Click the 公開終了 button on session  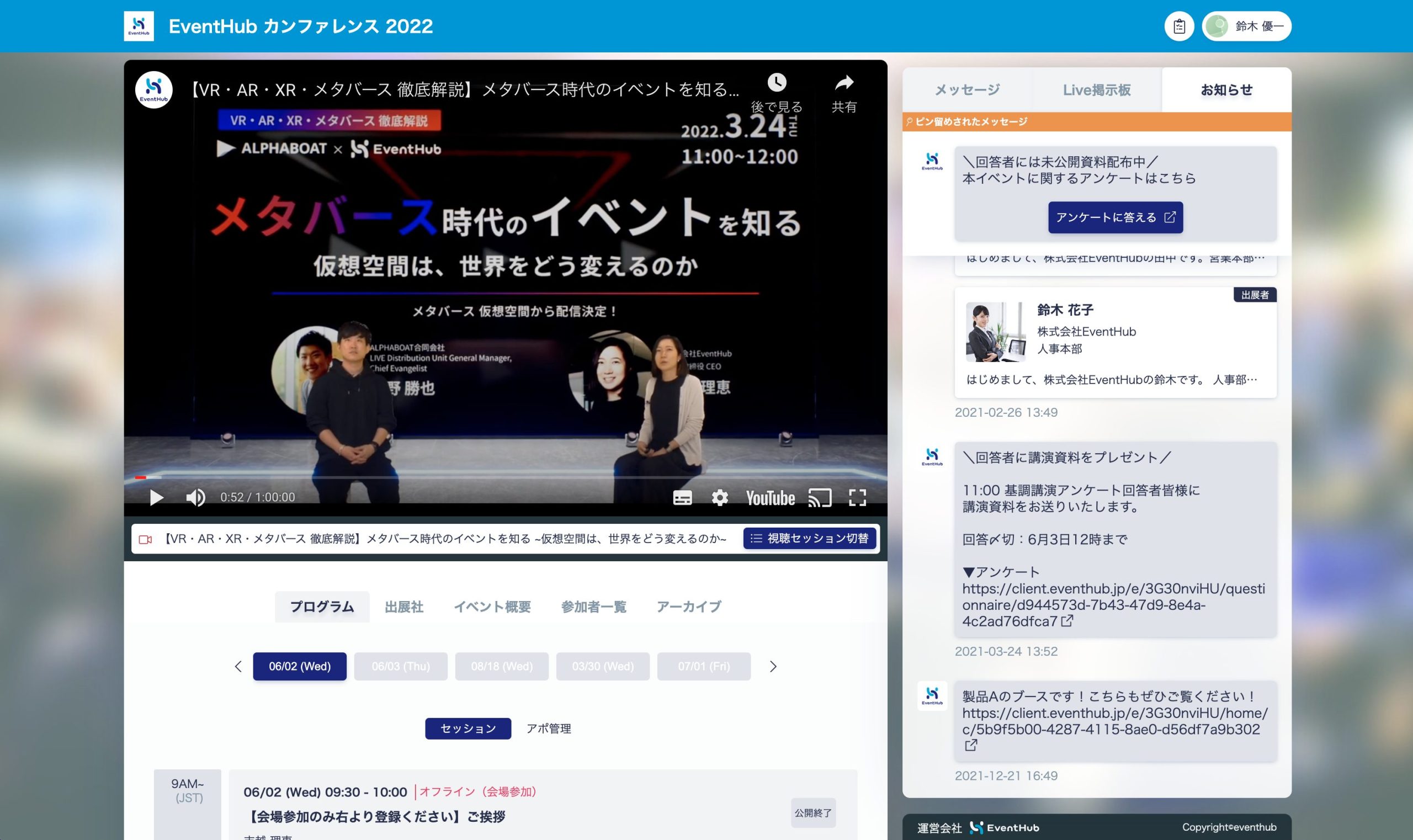click(813, 813)
